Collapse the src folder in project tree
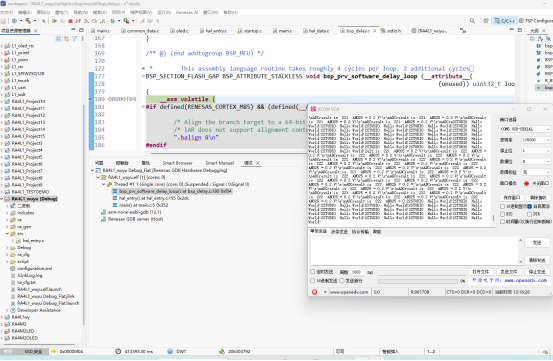 (x=7, y=234)
